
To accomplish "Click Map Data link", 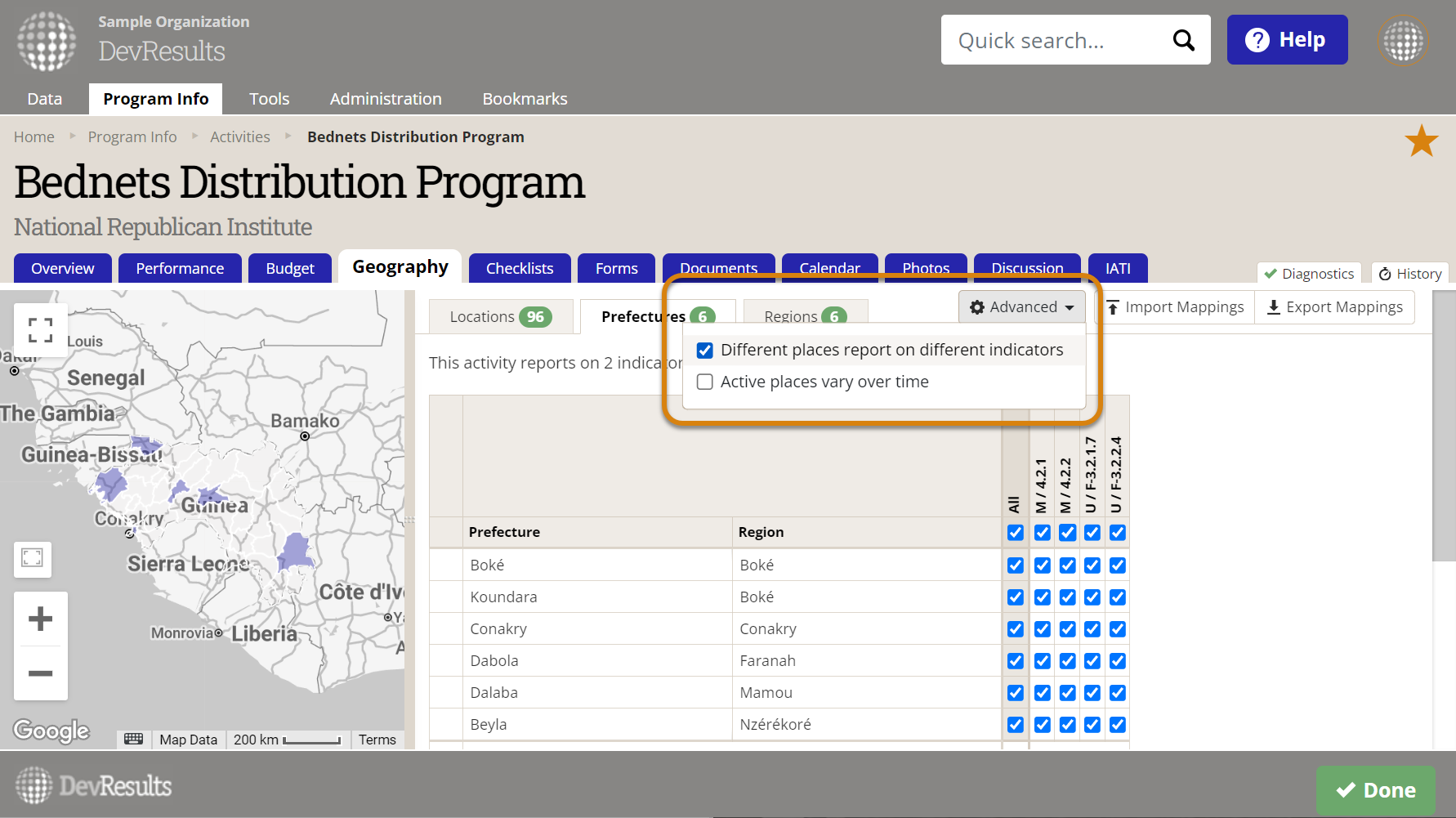I will [x=189, y=740].
